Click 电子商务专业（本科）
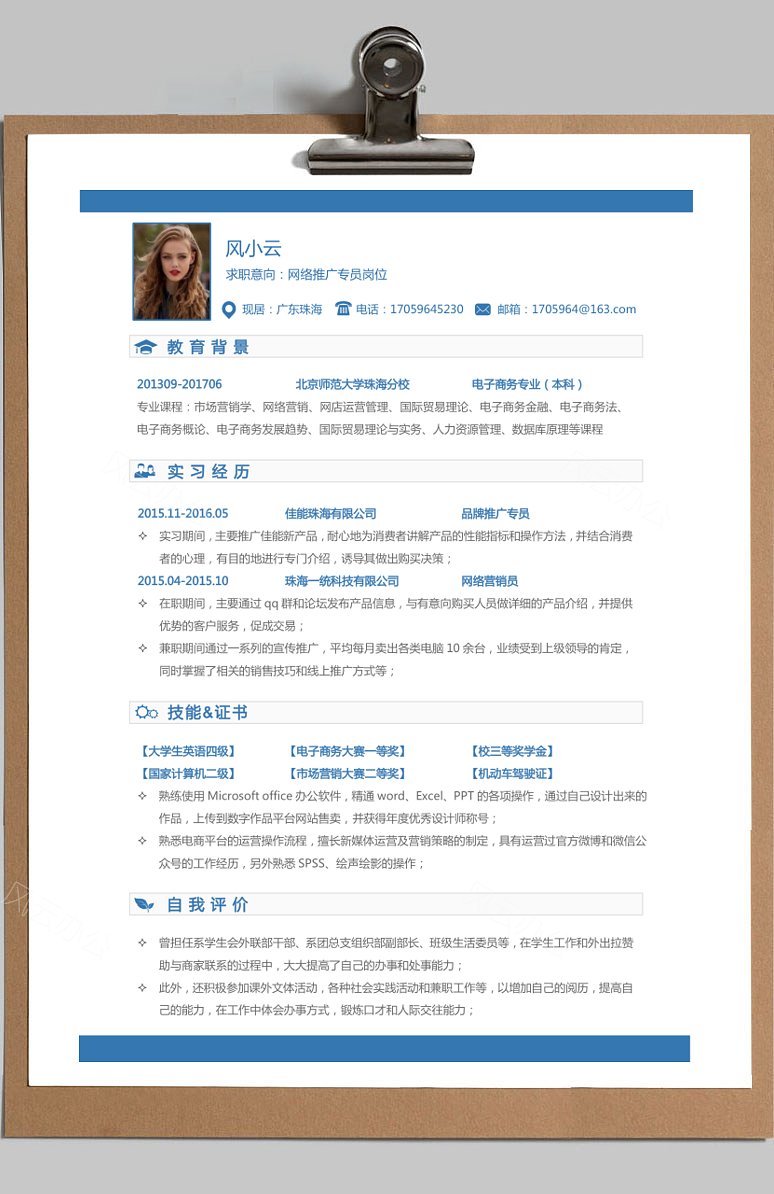Image resolution: width=774 pixels, height=1194 pixels. click(526, 384)
